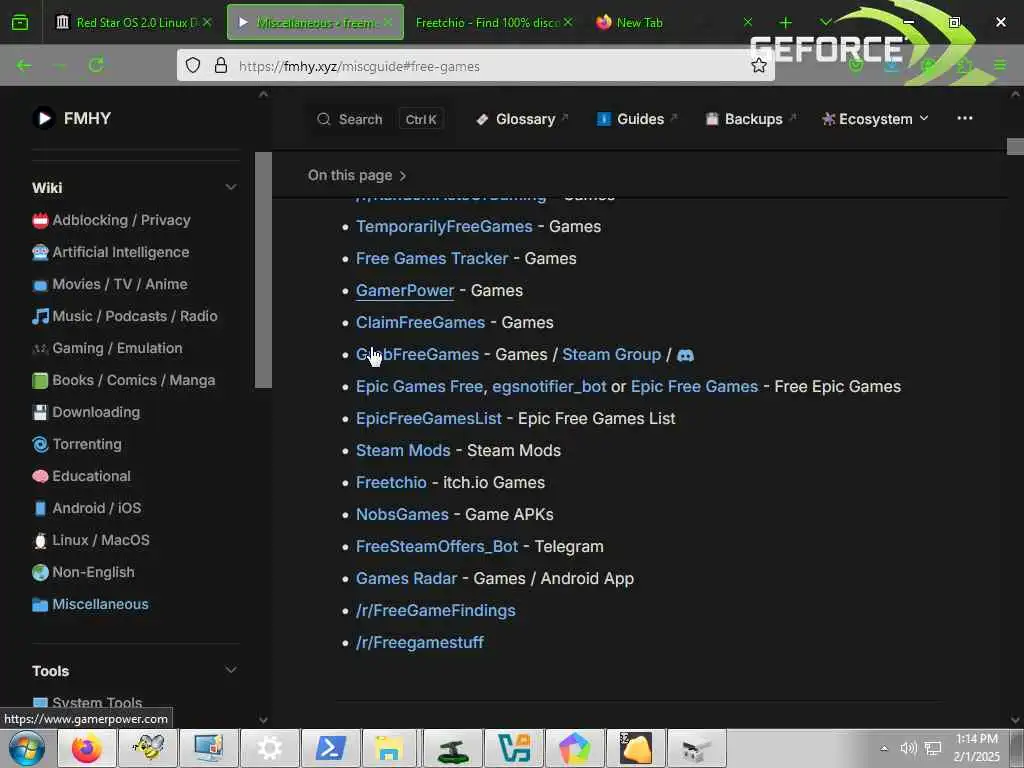
Task: Open the Gaming / Emulation sidebar page
Action: 117,349
